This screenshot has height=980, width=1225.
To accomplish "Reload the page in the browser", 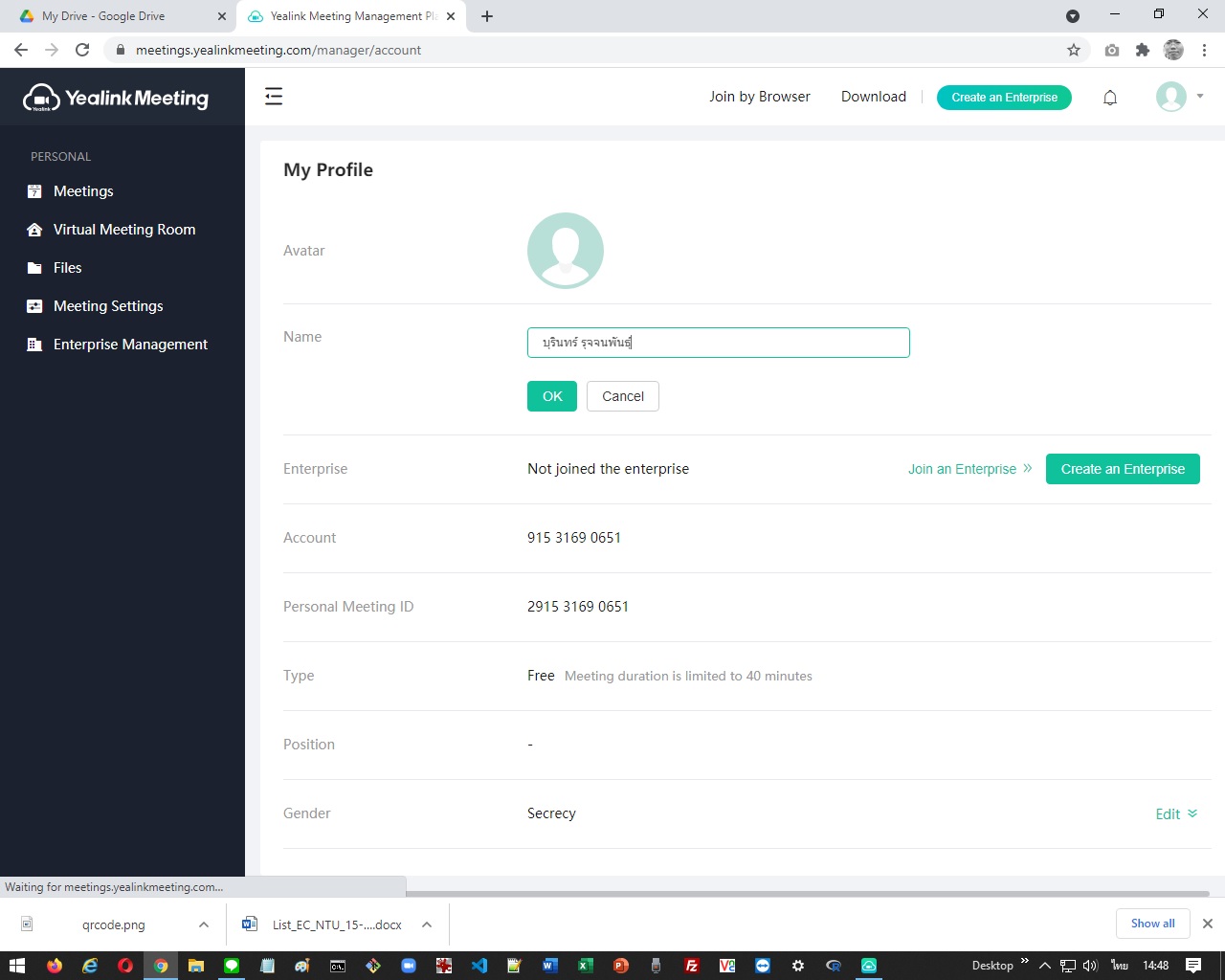I will coord(82,50).
